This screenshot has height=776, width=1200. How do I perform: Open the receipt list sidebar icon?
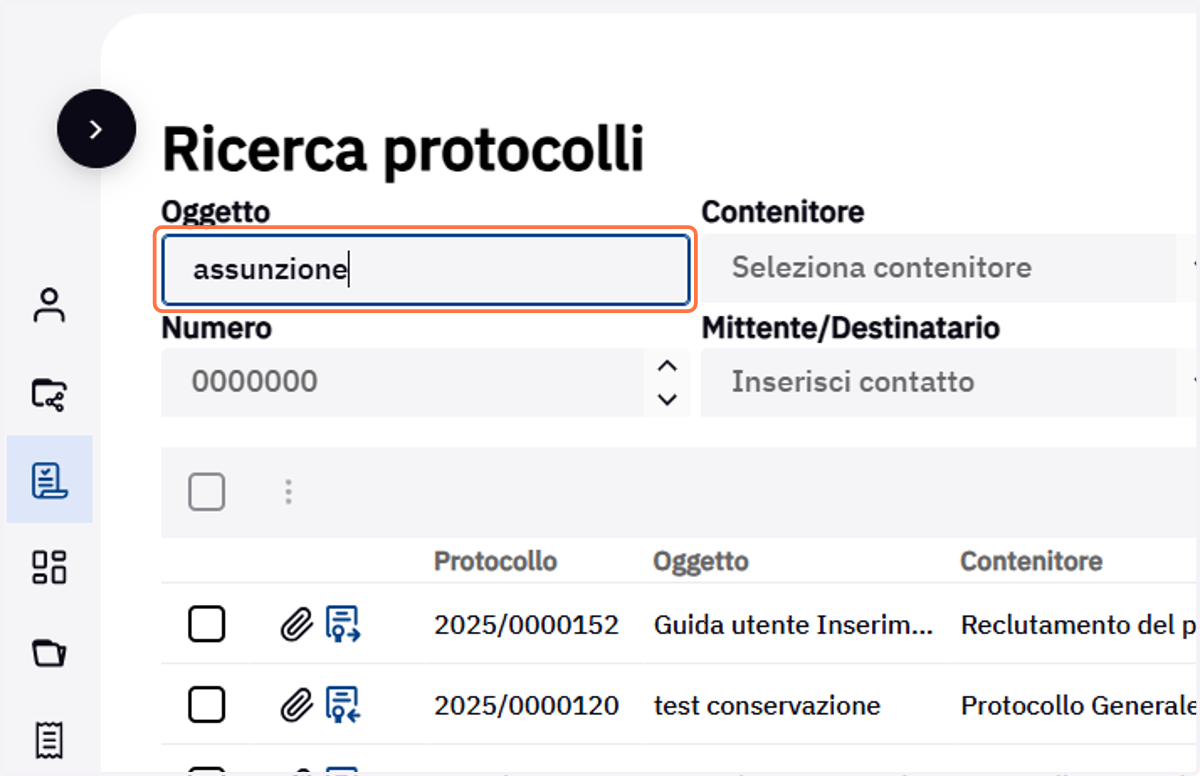point(49,740)
